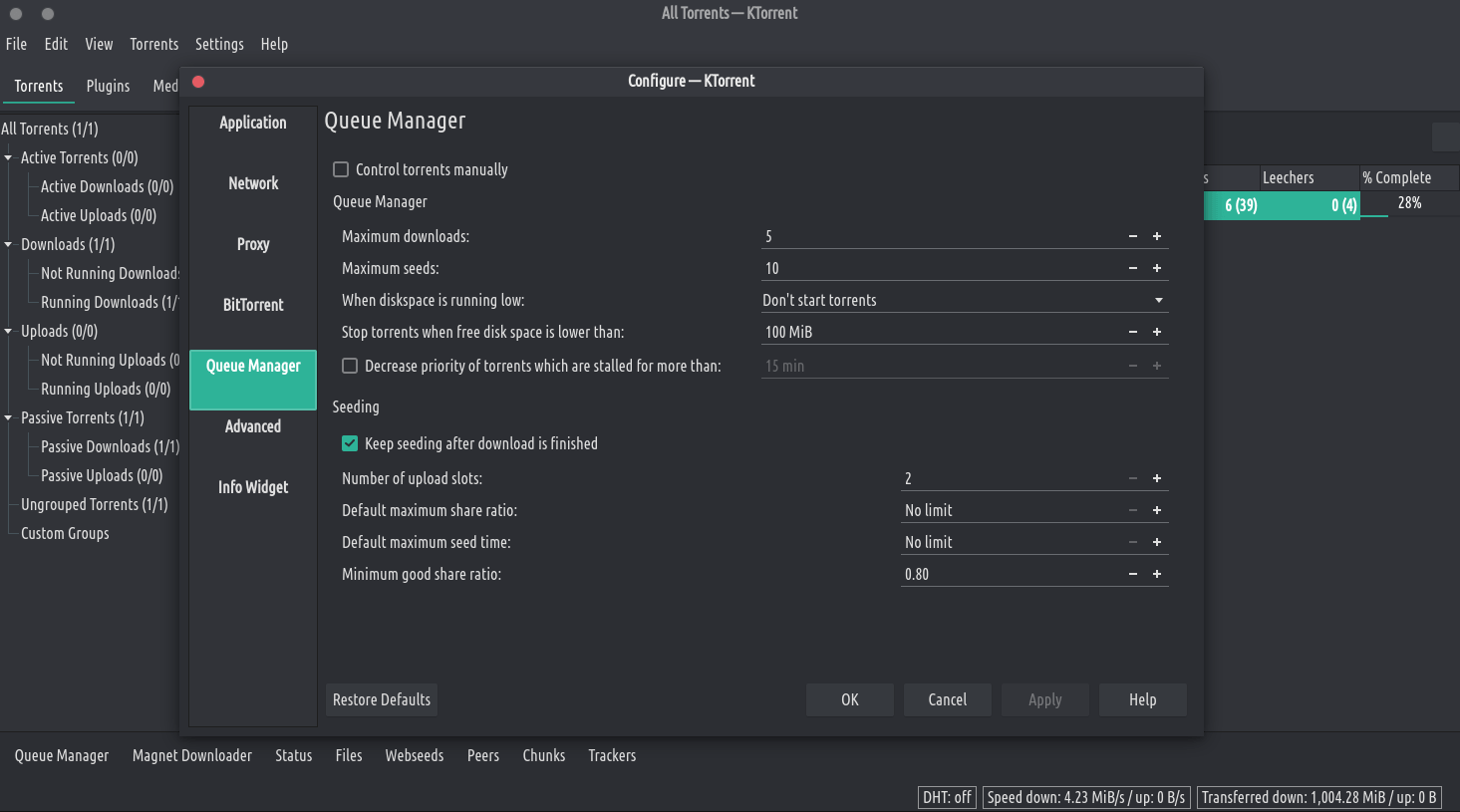Increase Default maximum share ratio

tap(1157, 510)
